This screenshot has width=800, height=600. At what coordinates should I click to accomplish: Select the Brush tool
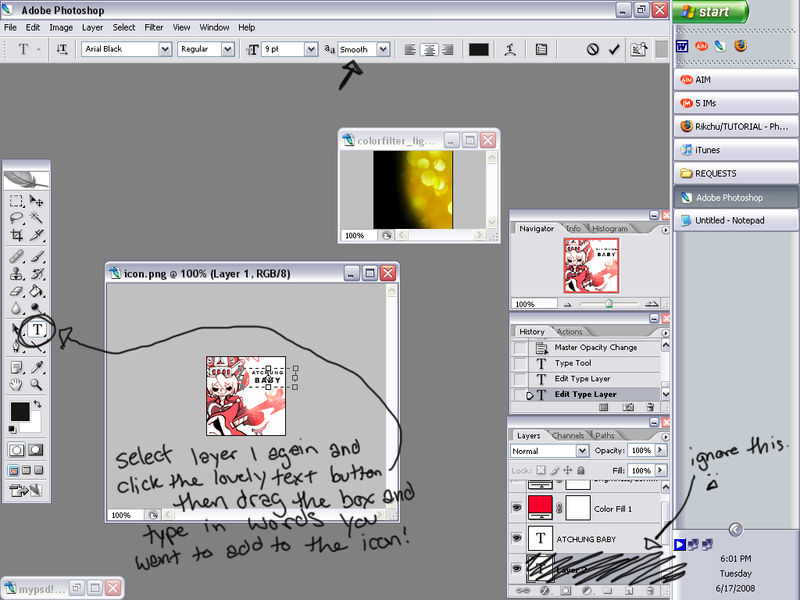pos(36,256)
